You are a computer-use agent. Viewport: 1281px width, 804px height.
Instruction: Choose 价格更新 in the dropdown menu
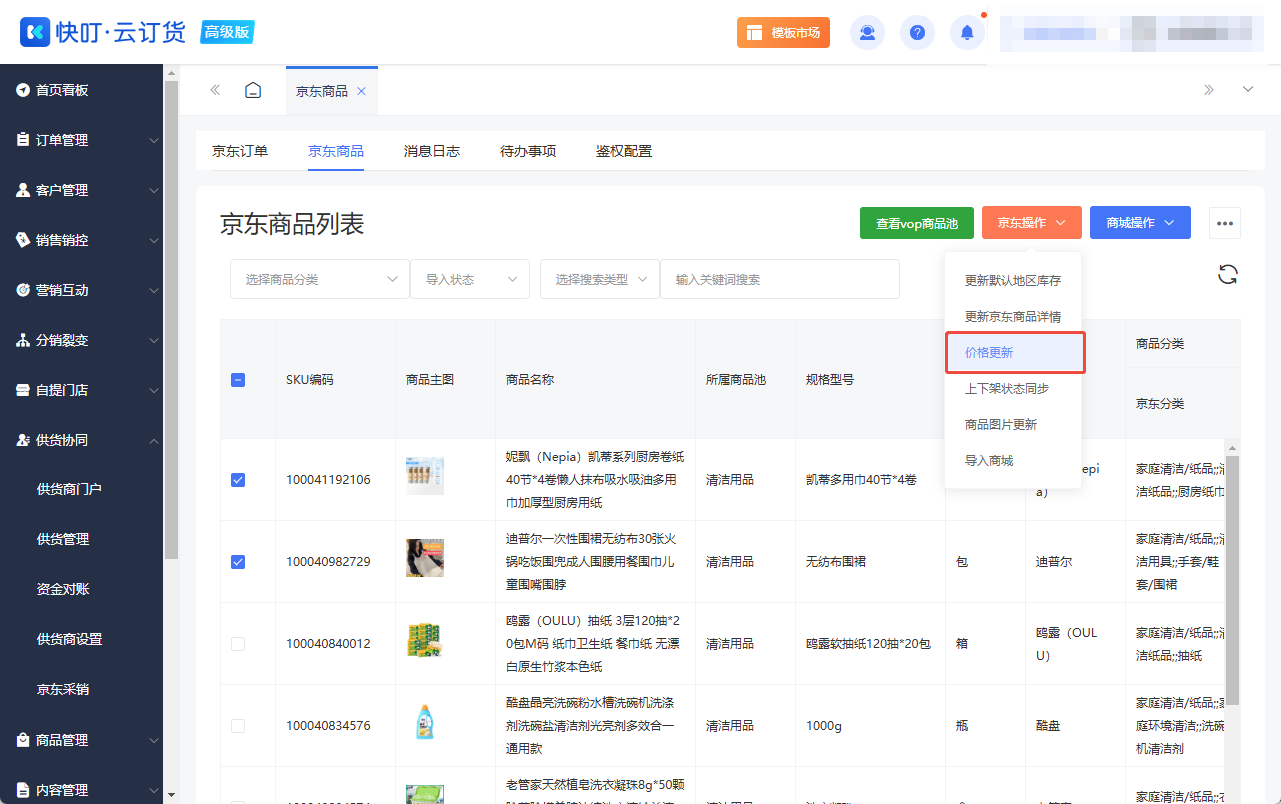1015,353
